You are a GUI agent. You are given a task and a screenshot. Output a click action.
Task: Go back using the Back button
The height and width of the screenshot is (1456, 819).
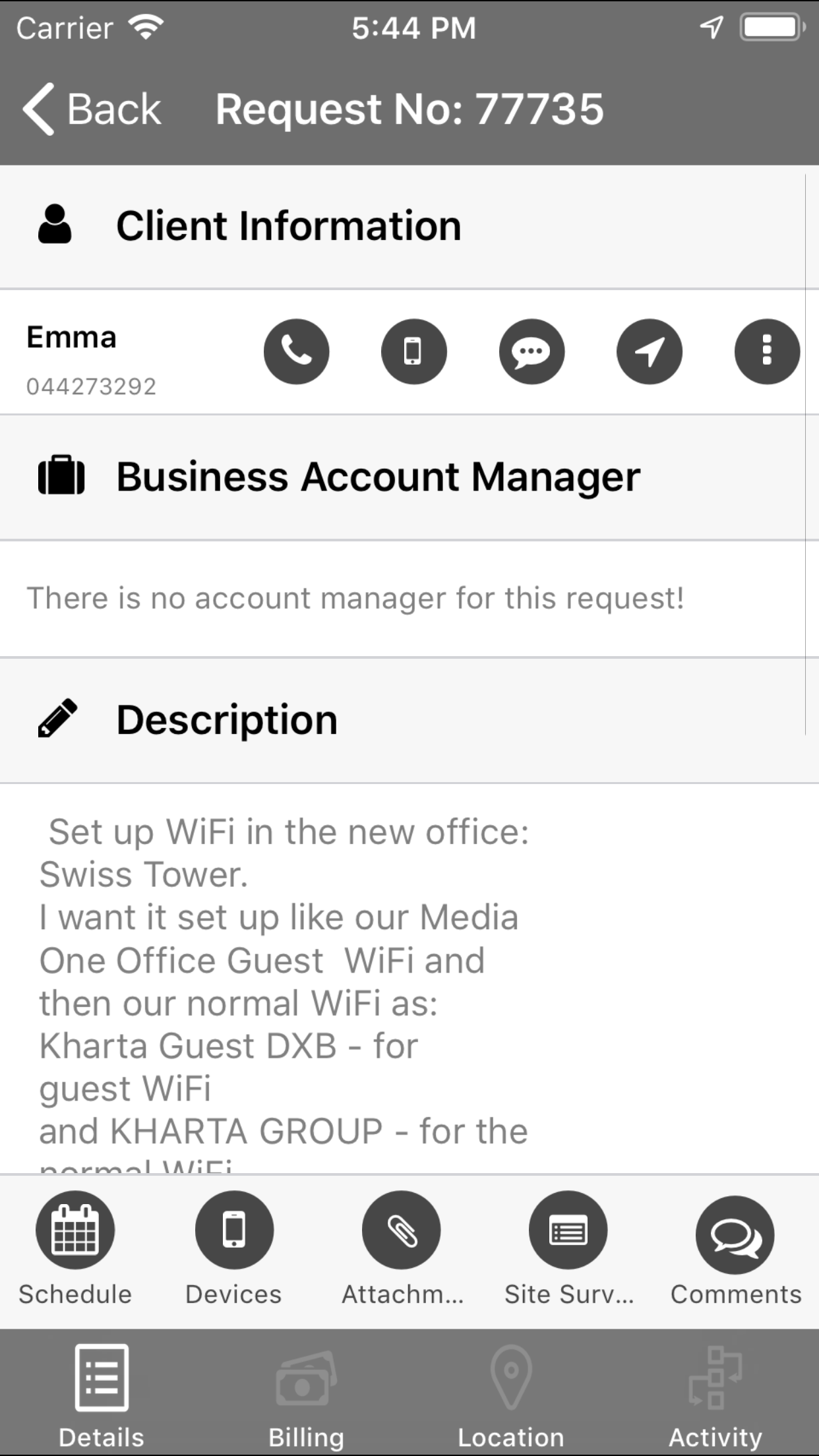point(92,109)
